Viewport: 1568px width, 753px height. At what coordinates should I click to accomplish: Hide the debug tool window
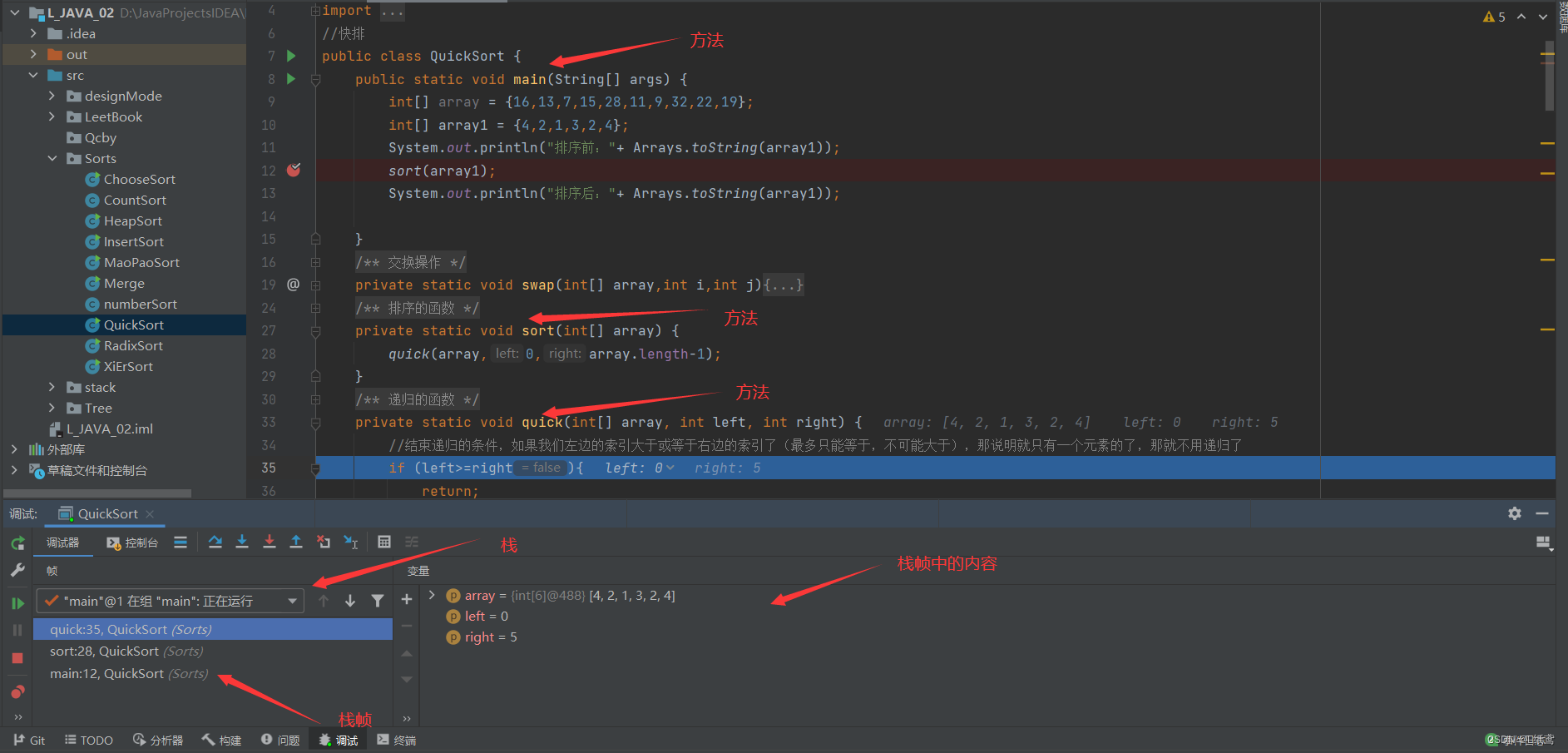(x=1542, y=513)
